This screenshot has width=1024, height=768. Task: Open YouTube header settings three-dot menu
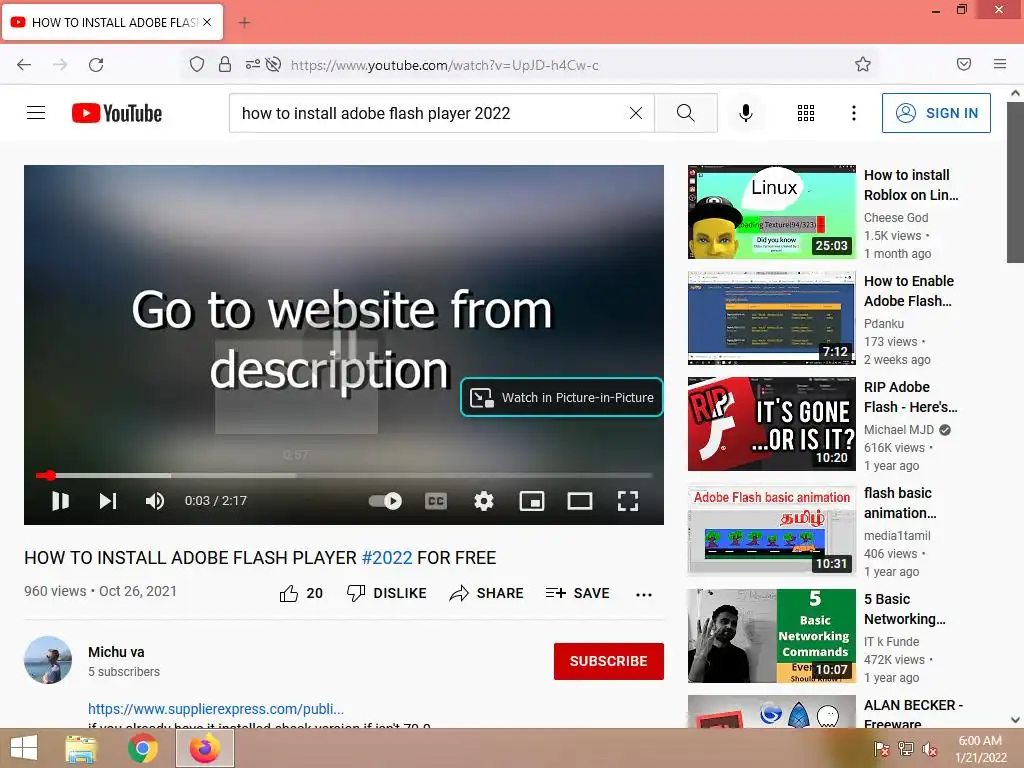click(854, 113)
